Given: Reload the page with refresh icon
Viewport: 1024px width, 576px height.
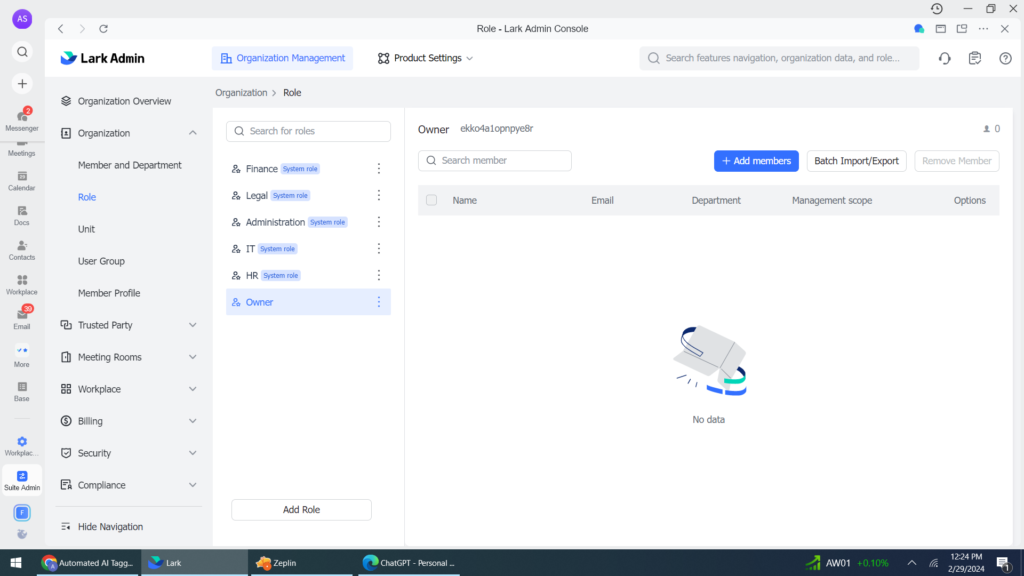Looking at the screenshot, I should click(103, 29).
